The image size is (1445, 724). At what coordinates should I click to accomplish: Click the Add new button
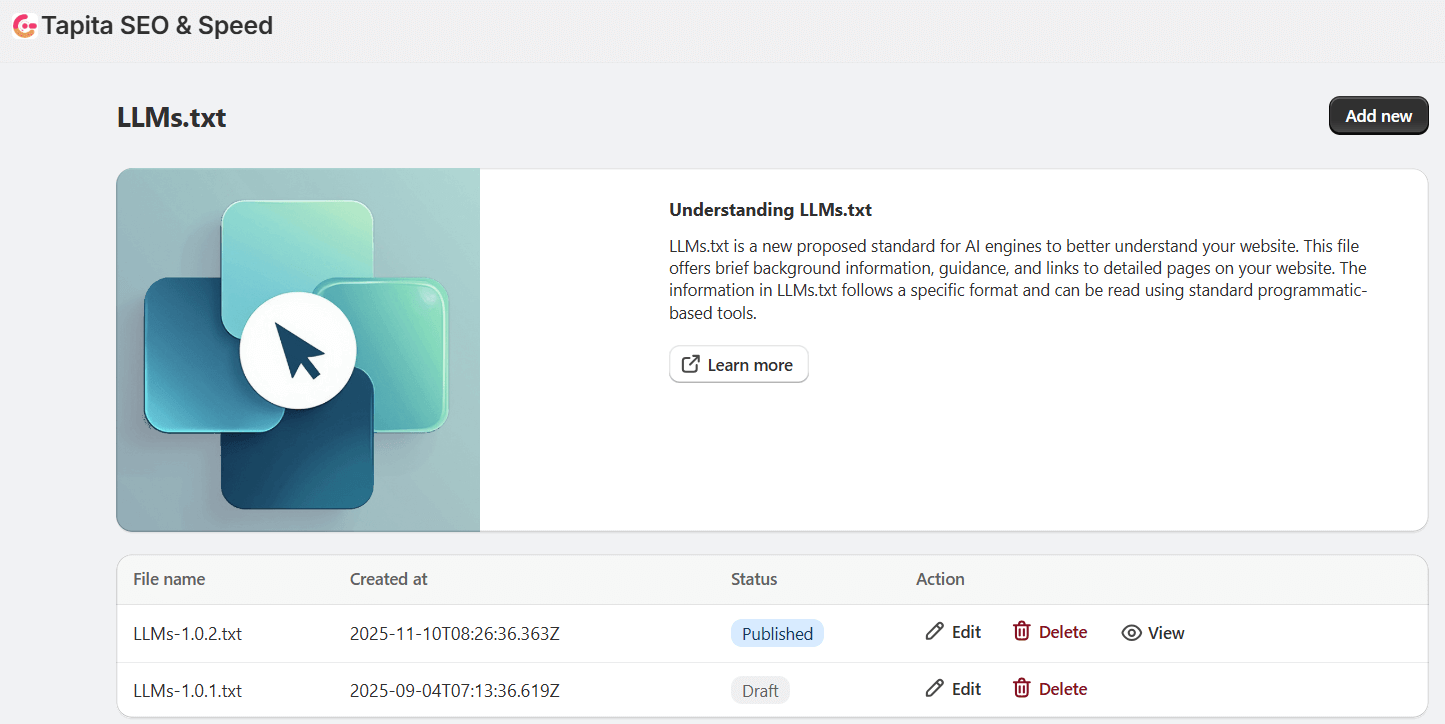(1378, 116)
